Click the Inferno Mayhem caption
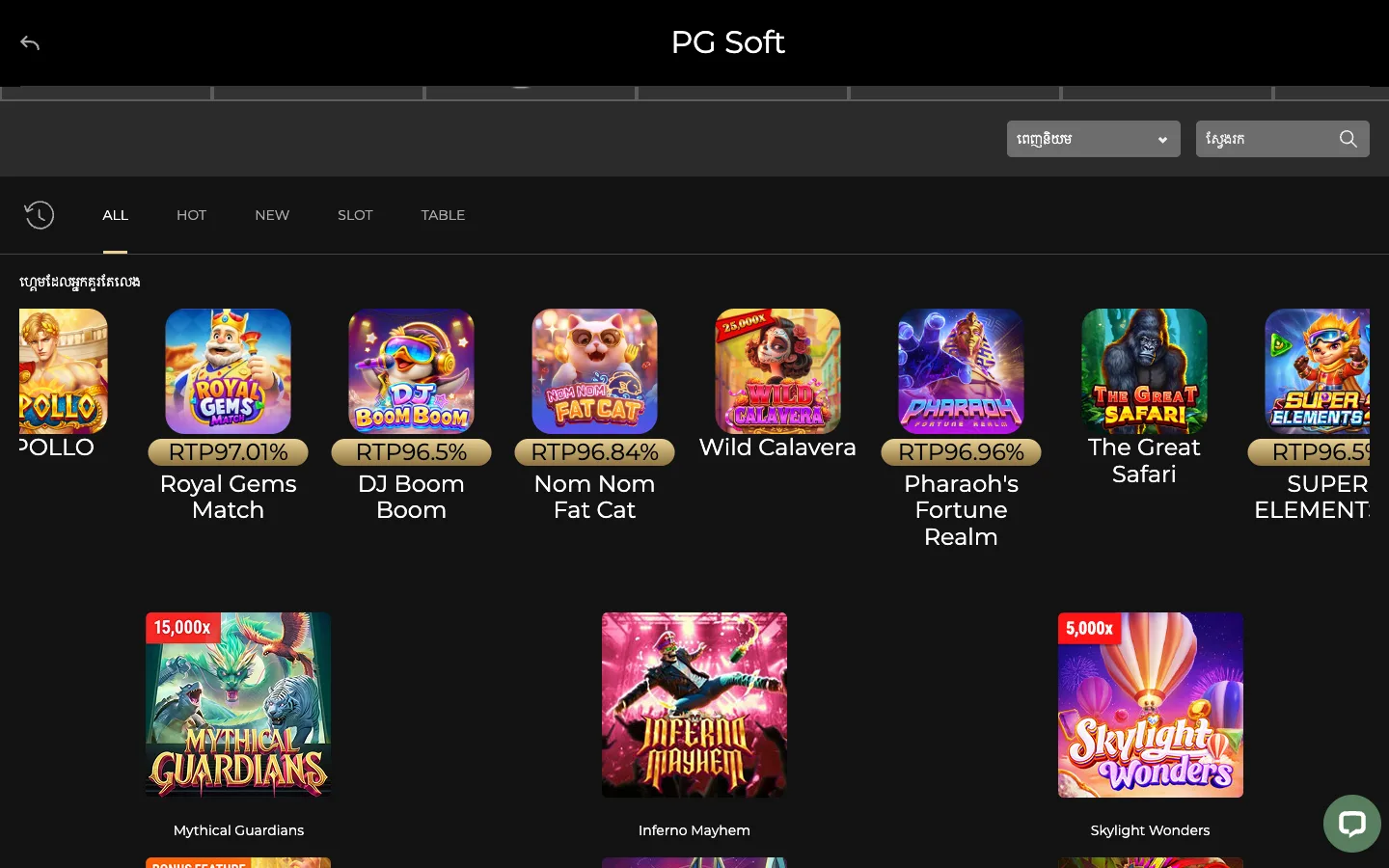Image resolution: width=1389 pixels, height=868 pixels. [694, 830]
